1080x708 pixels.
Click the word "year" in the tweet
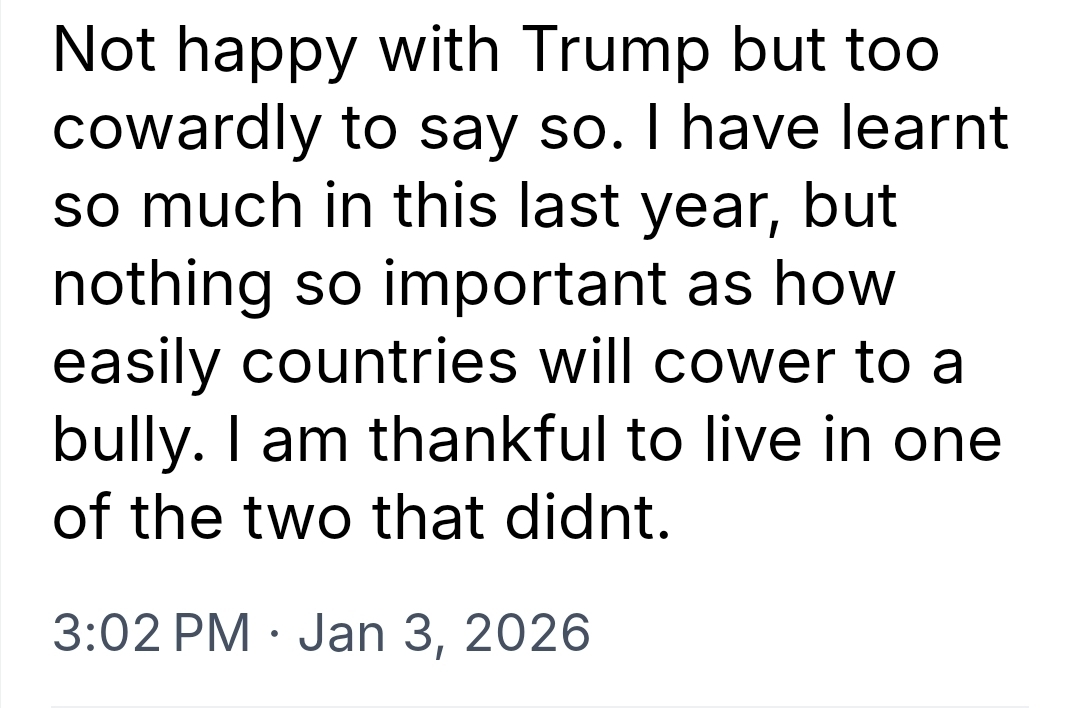[x=701, y=208]
